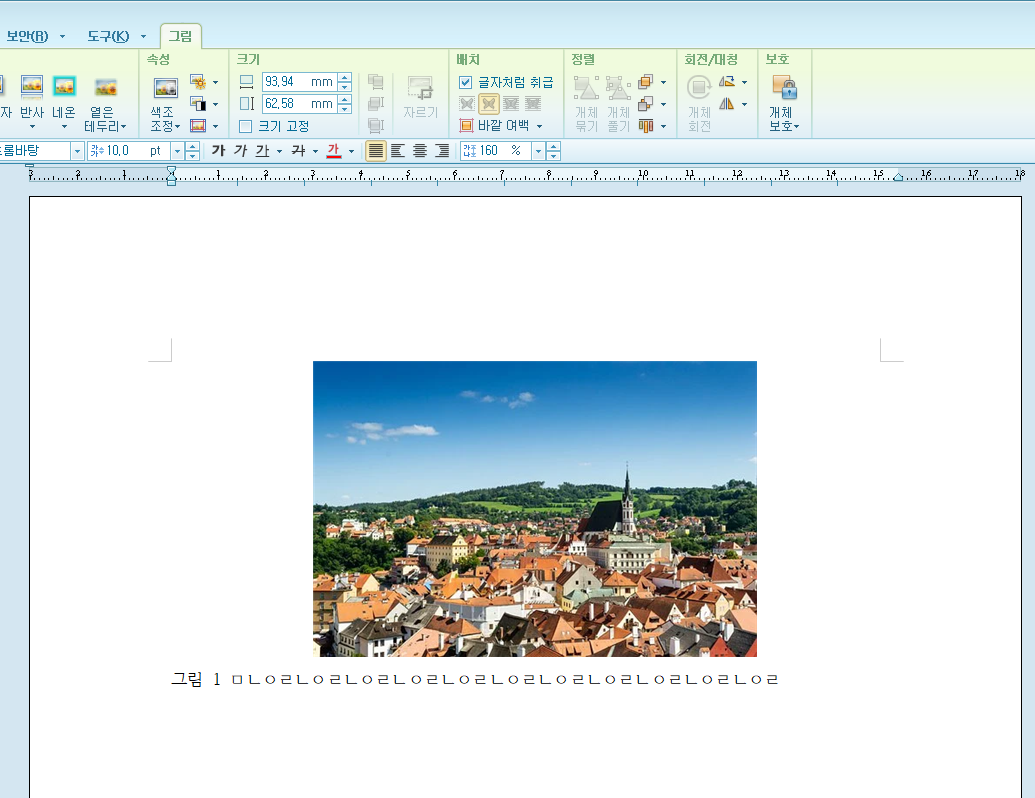This screenshot has width=1035, height=798.
Task: Click the 개체 보호 lock icon
Action: click(x=784, y=88)
